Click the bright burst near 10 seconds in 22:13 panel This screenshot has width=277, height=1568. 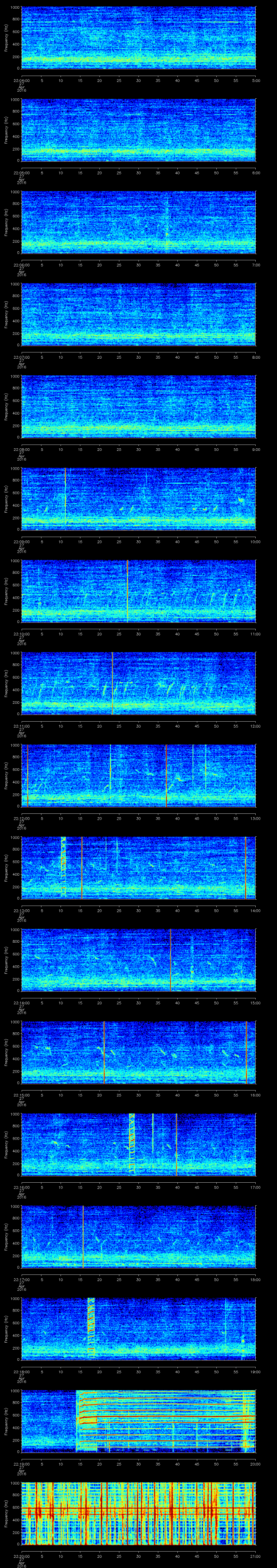click(x=63, y=867)
